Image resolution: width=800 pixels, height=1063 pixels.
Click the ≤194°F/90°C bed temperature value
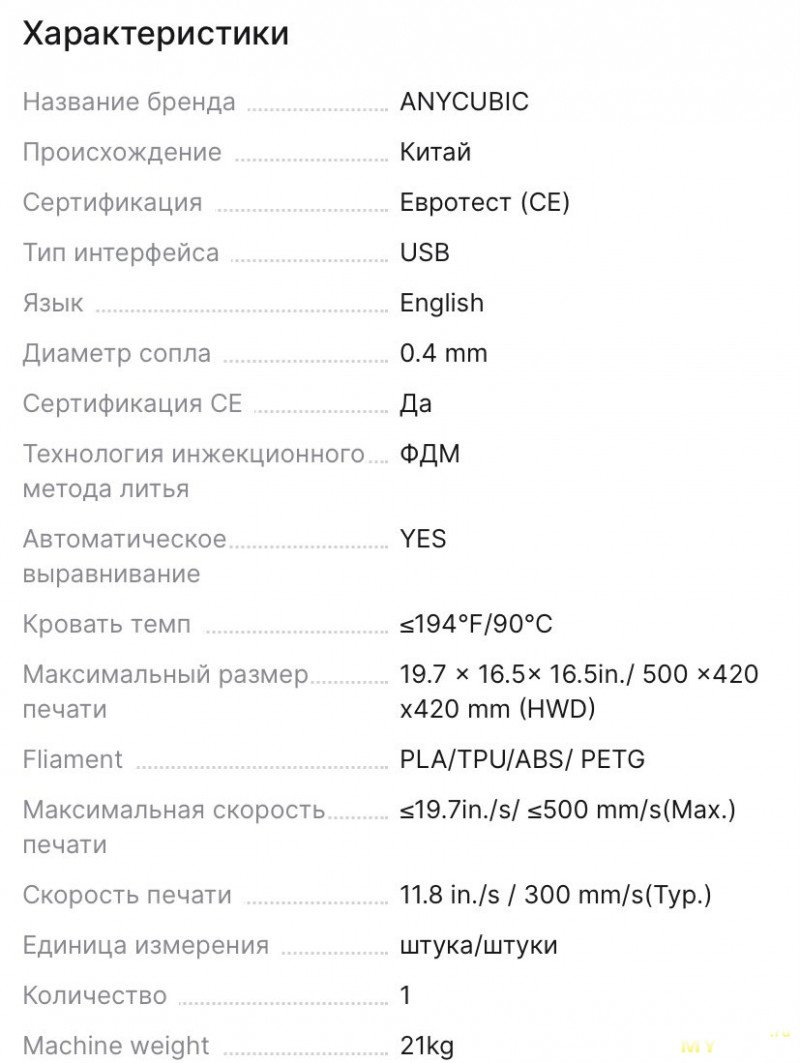point(475,624)
